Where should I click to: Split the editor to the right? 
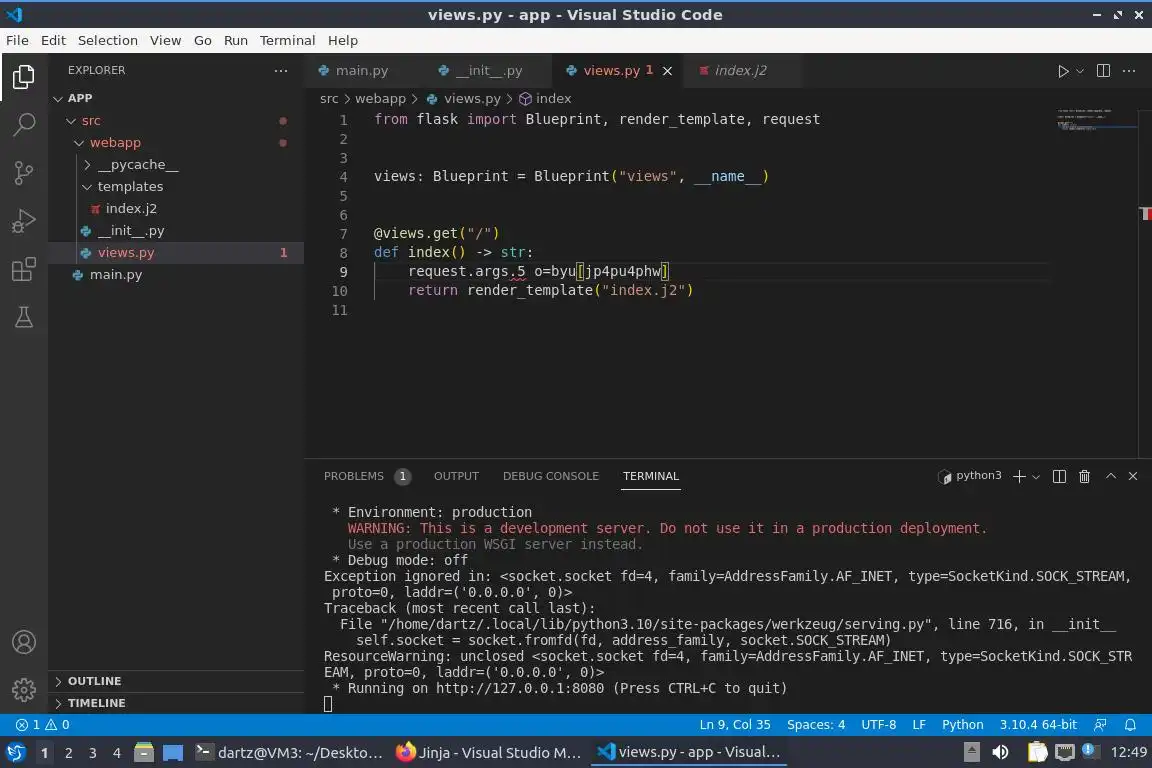pyautogui.click(x=1103, y=71)
